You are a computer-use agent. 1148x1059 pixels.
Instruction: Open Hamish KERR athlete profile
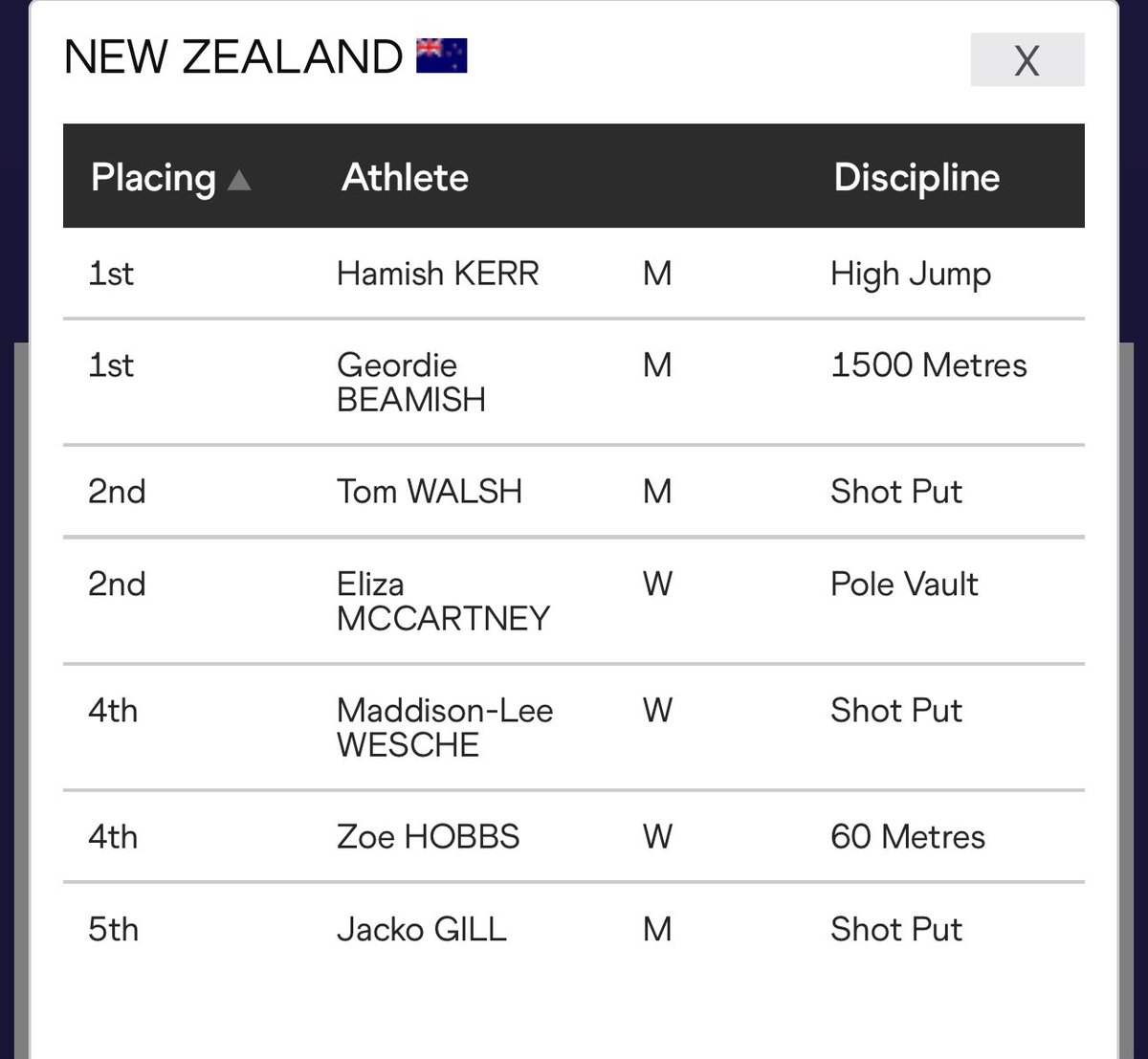click(438, 274)
